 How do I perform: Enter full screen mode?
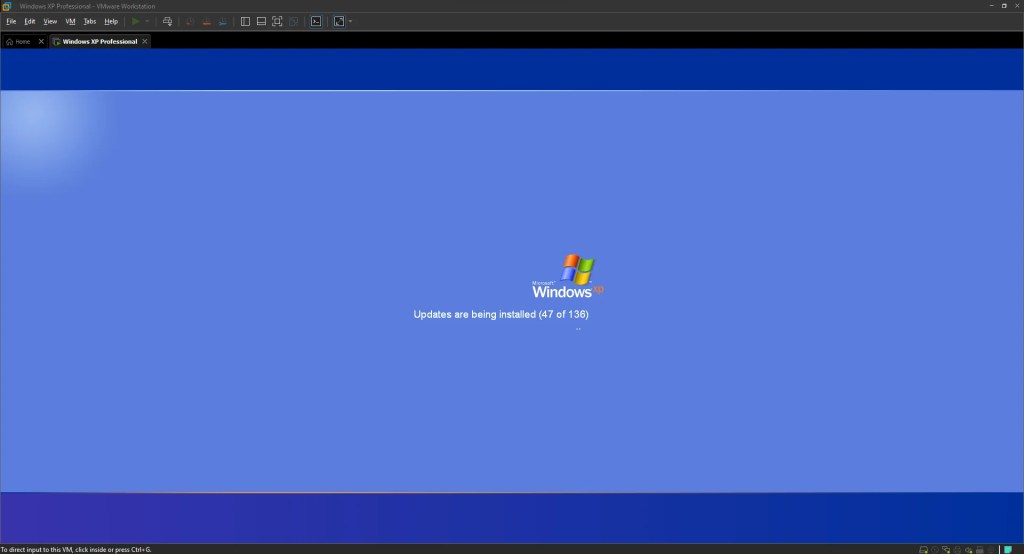[x=277, y=22]
